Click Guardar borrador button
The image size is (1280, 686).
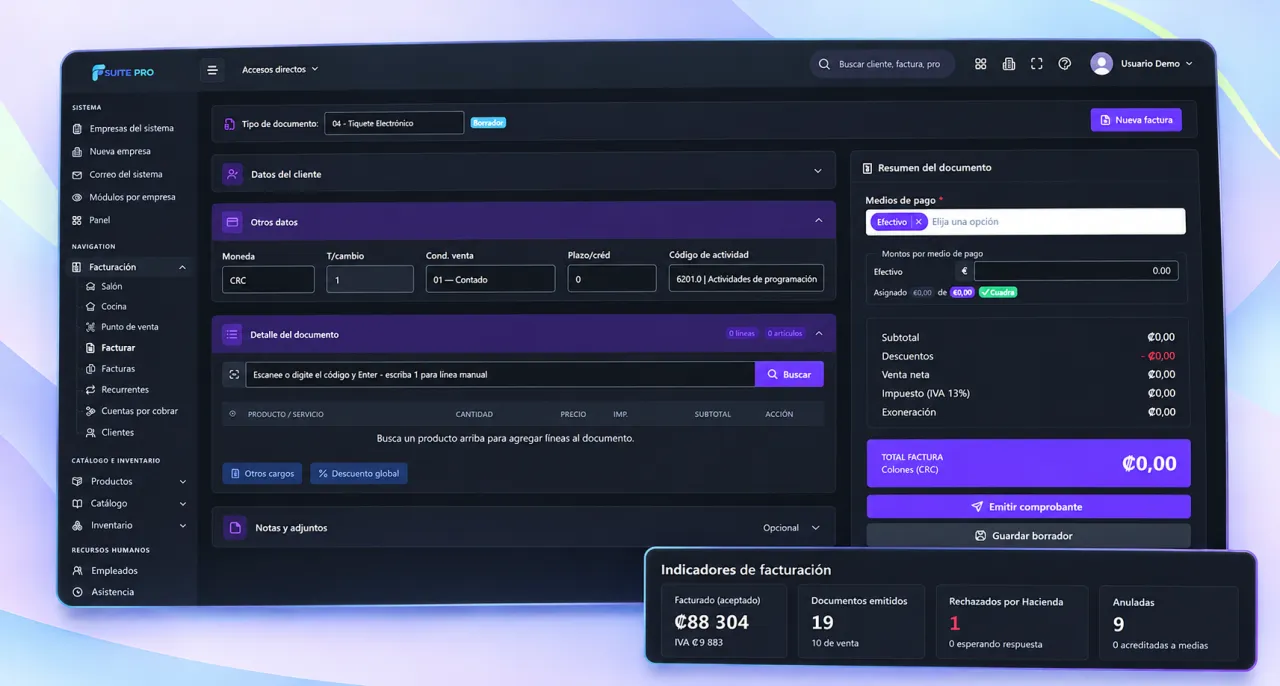pos(1028,536)
